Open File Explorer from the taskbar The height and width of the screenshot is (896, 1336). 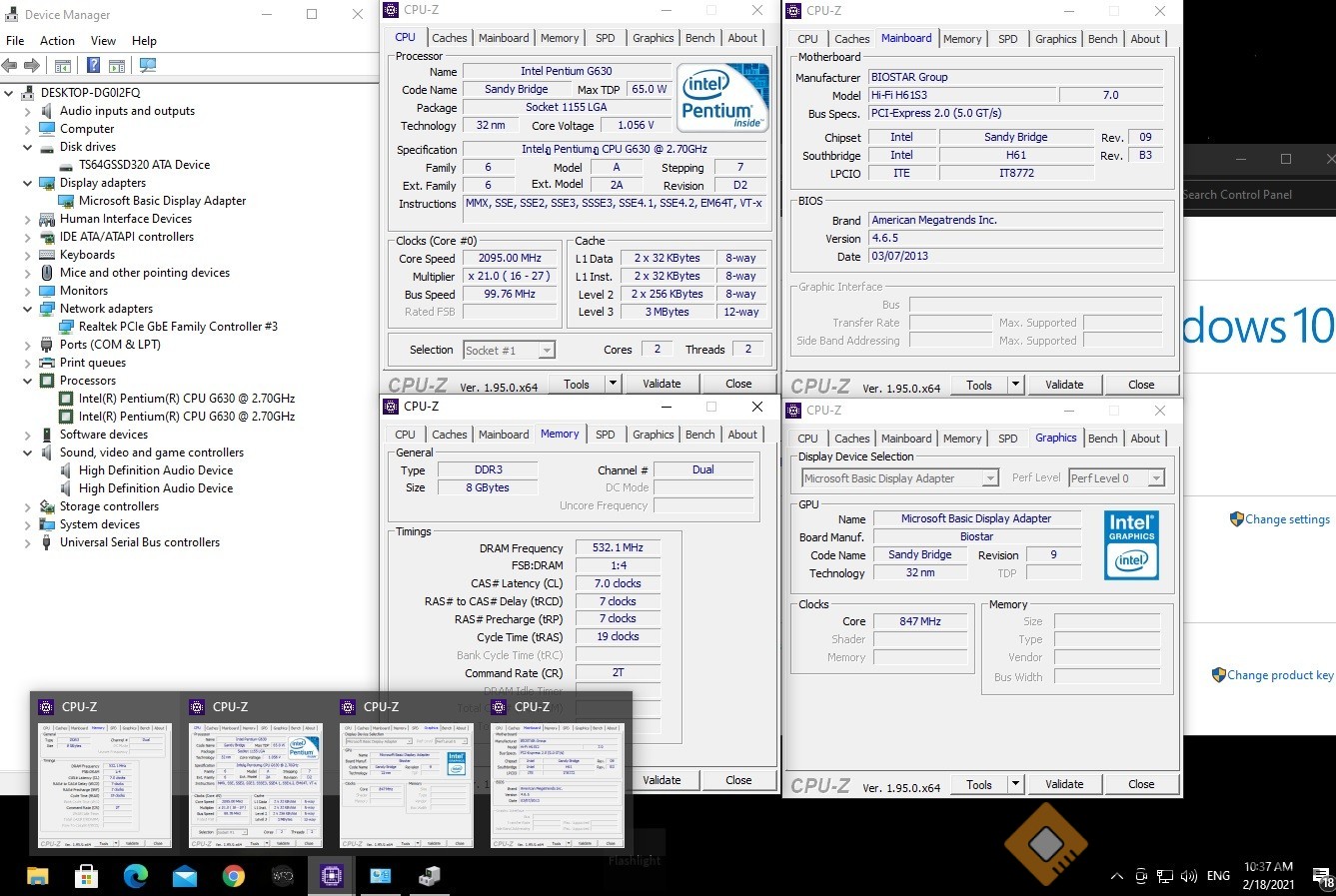point(38,876)
